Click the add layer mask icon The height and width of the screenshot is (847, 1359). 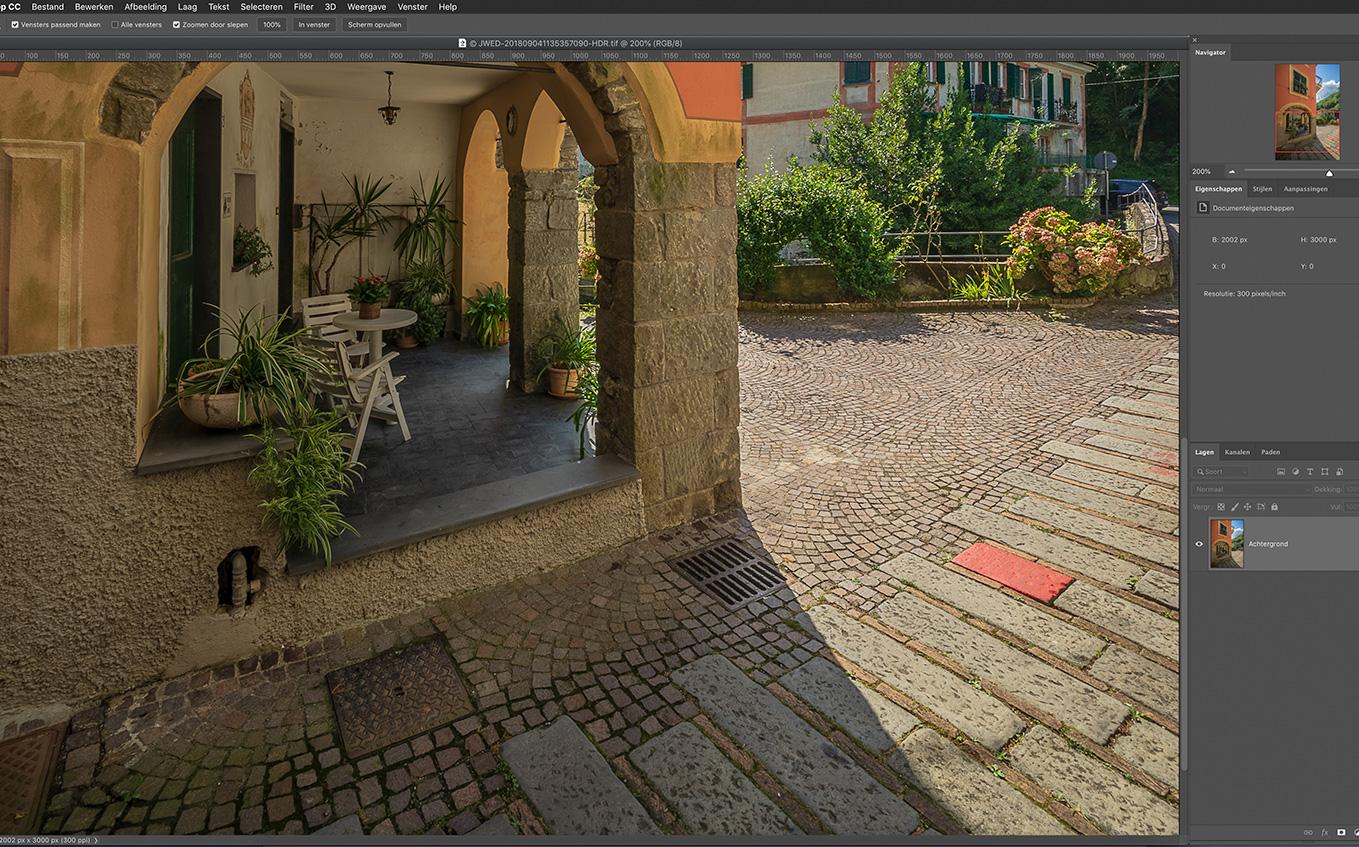(1341, 832)
